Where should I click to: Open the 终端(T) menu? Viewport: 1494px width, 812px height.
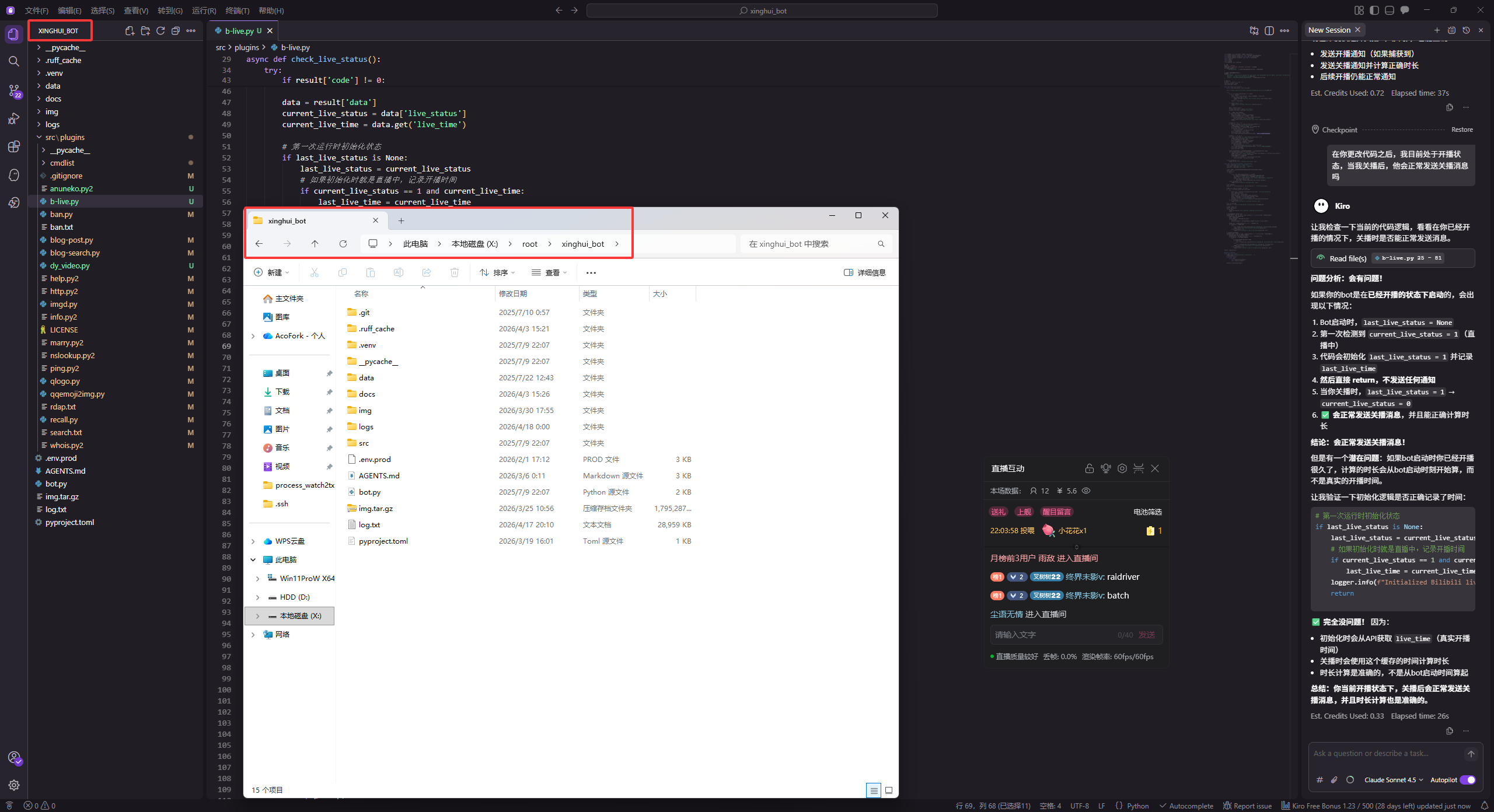238,10
